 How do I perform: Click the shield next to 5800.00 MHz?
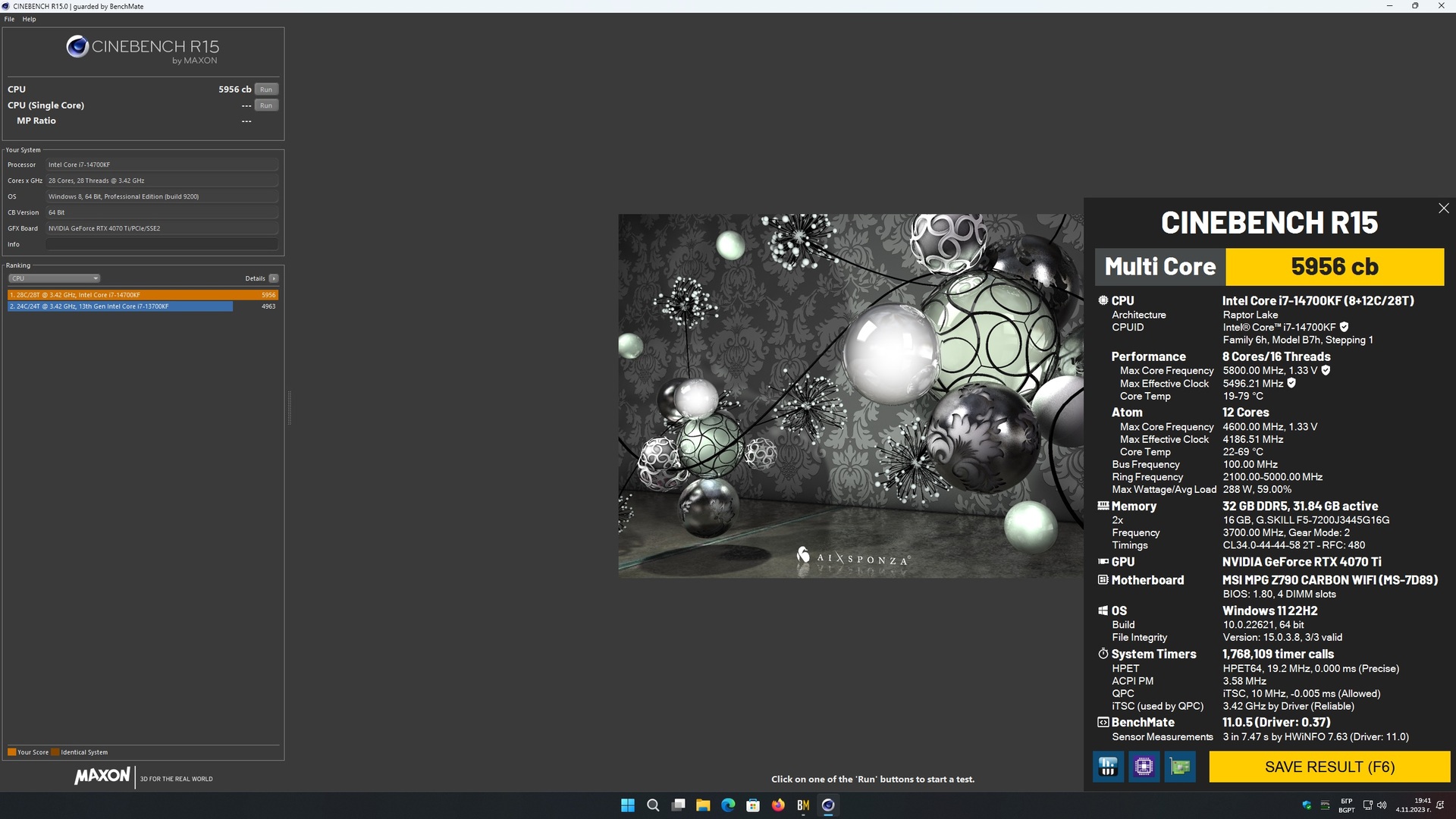[x=1326, y=371]
